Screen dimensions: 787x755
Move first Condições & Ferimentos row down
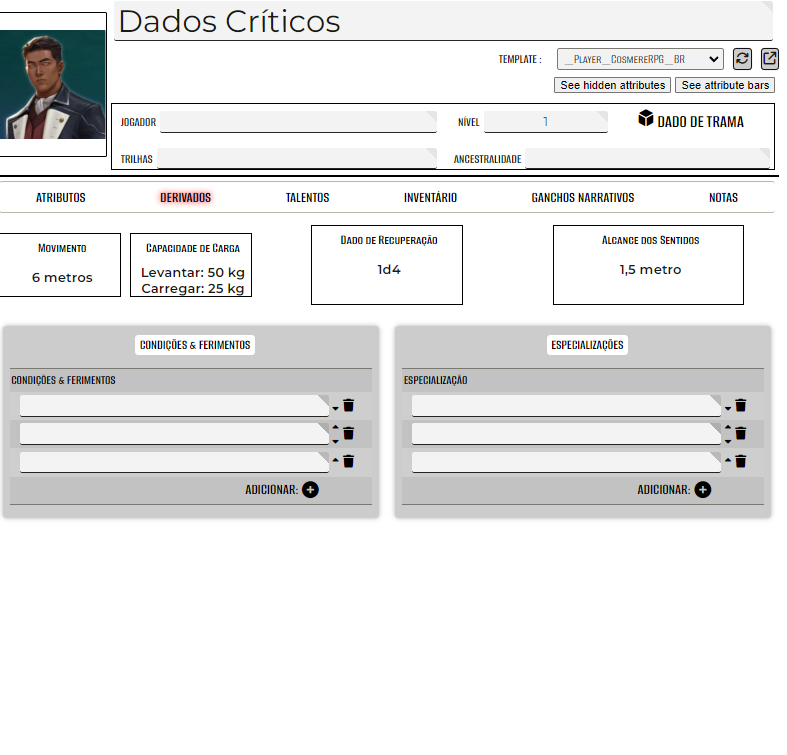335,409
